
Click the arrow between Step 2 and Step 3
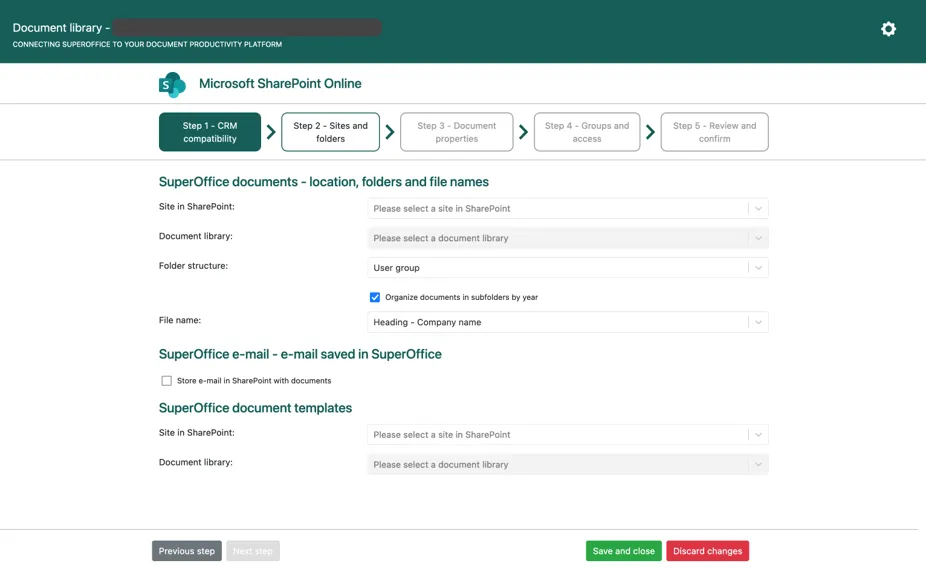pos(390,132)
